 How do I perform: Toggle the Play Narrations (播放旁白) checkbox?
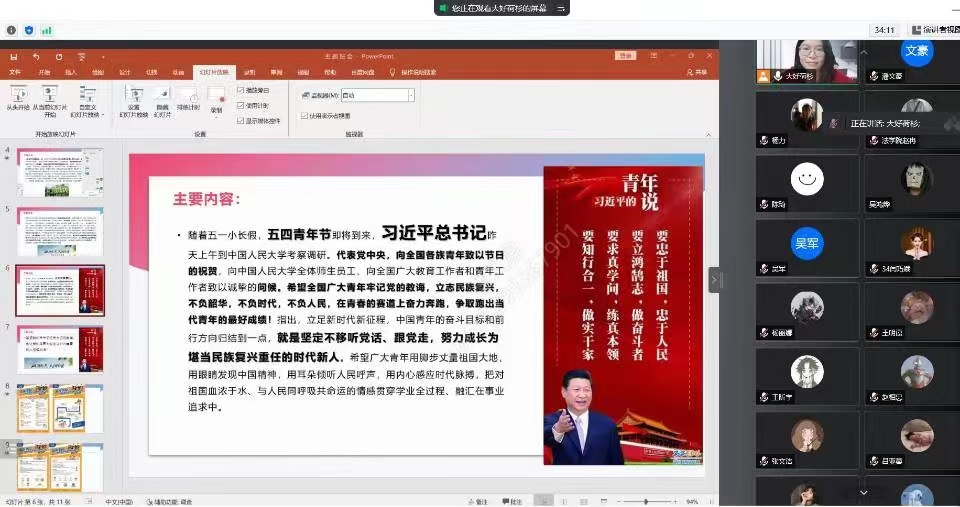click(x=240, y=90)
